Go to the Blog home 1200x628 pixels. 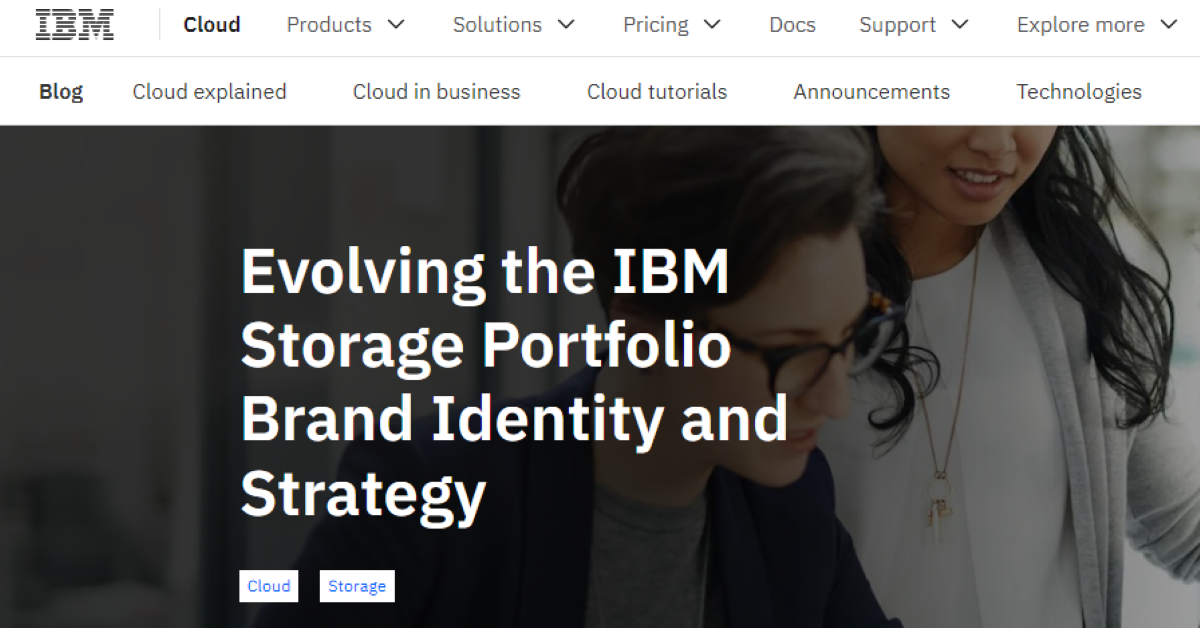tap(61, 92)
